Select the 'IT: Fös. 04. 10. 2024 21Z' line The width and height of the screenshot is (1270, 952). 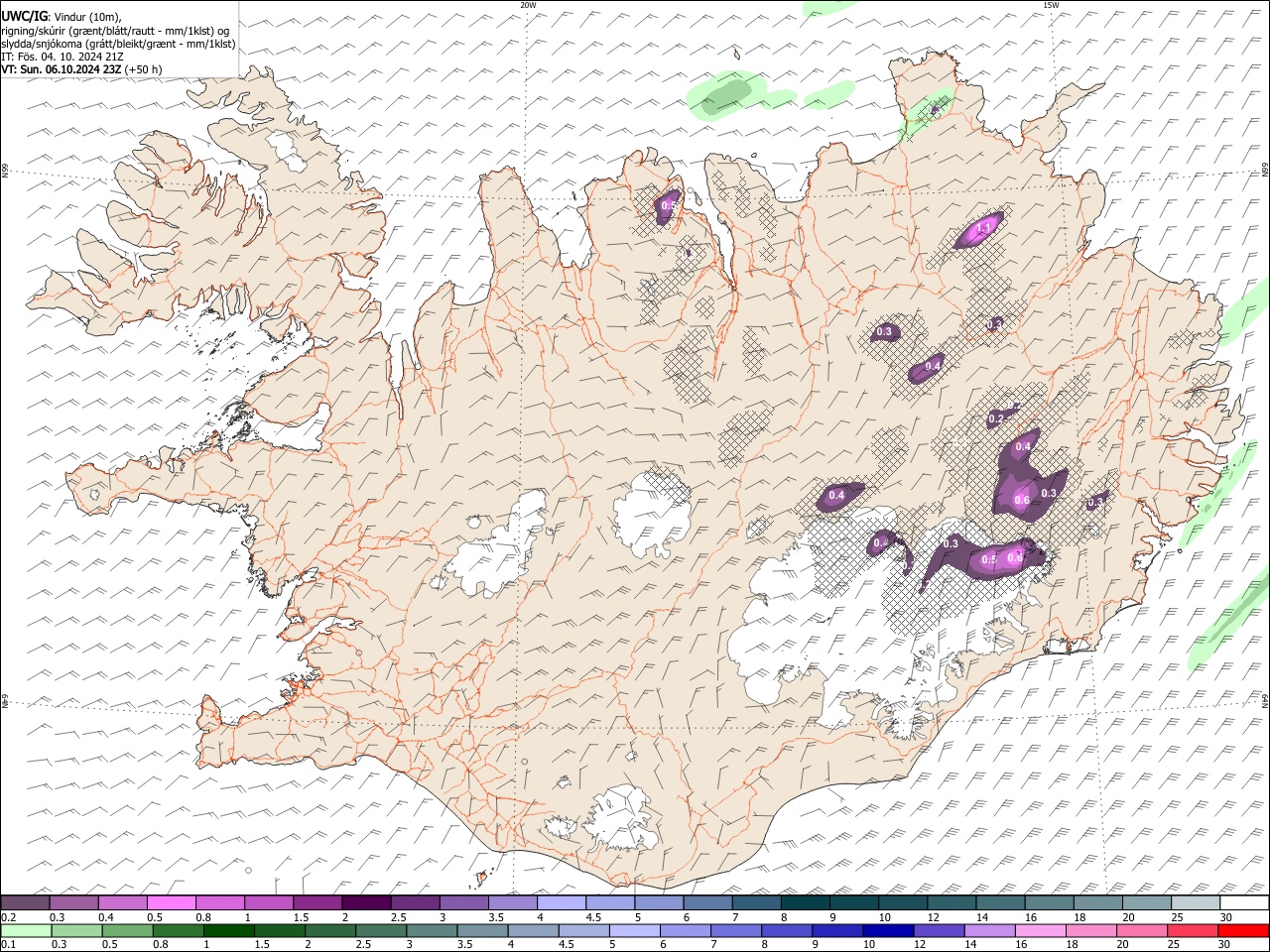(63, 57)
